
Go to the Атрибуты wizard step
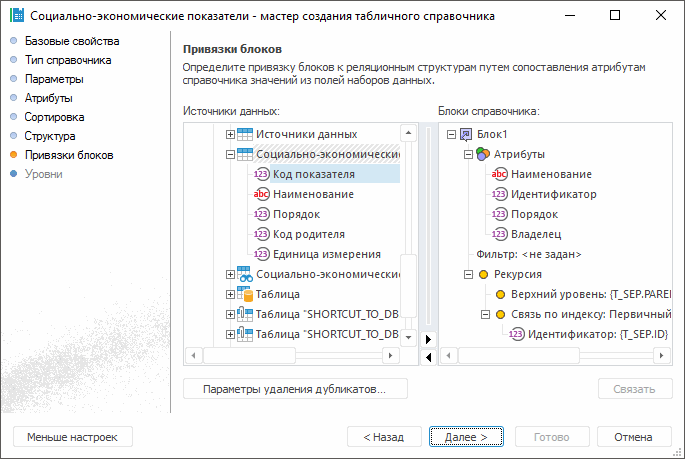[48, 98]
